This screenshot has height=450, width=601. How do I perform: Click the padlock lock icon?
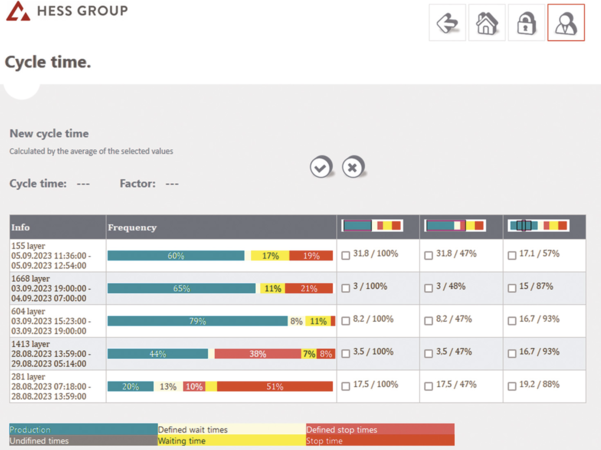pyautogui.click(x=526, y=23)
